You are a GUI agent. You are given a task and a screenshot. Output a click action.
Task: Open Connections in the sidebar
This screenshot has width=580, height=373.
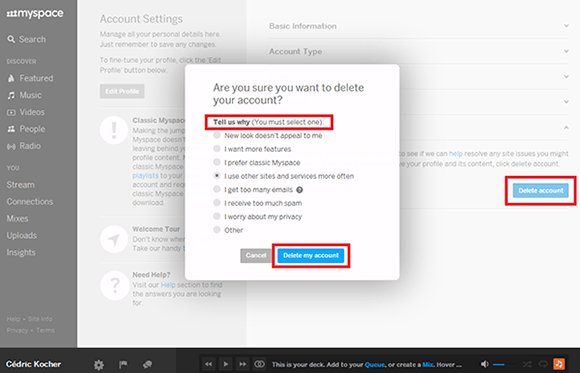point(30,202)
